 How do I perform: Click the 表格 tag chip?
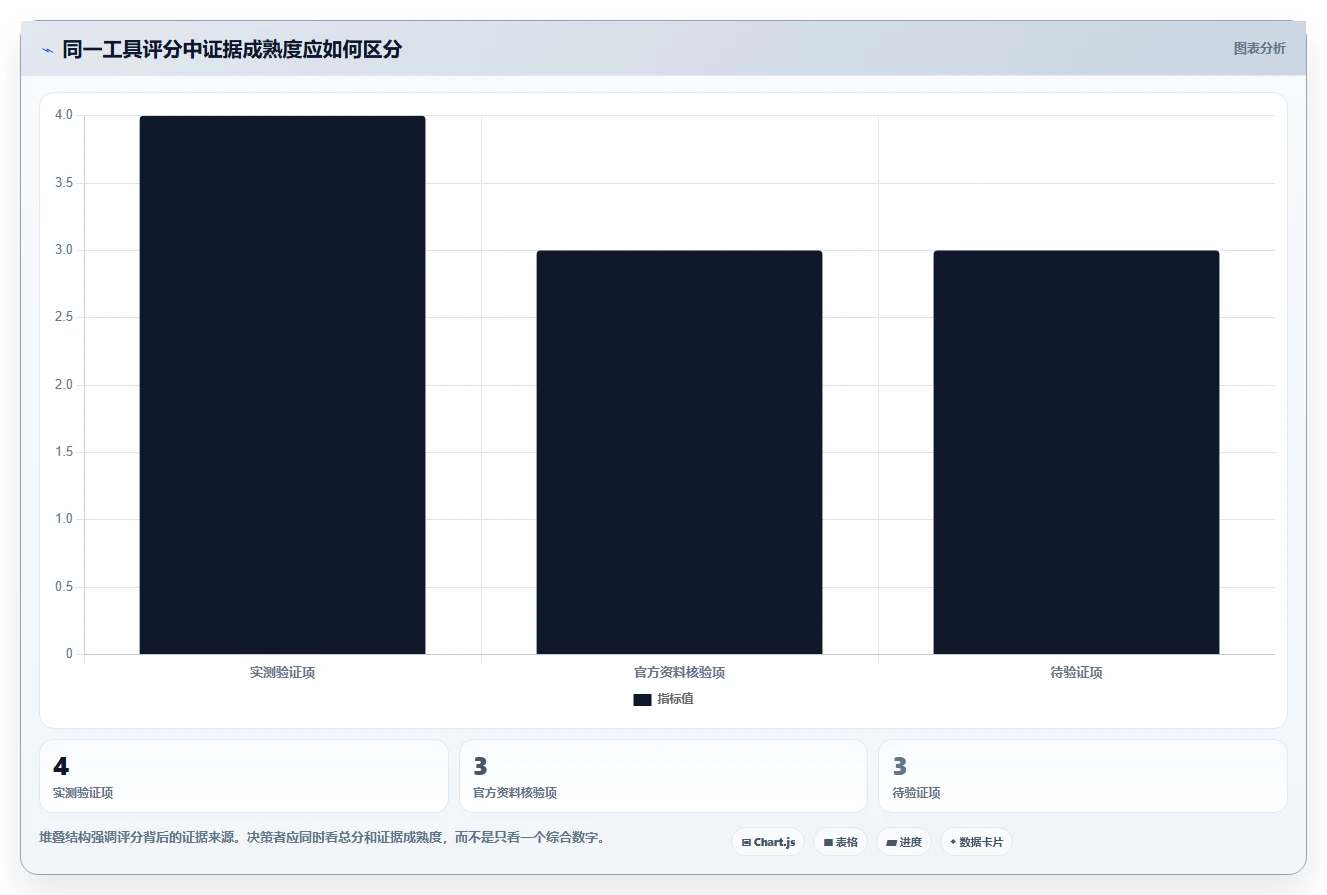click(x=840, y=842)
